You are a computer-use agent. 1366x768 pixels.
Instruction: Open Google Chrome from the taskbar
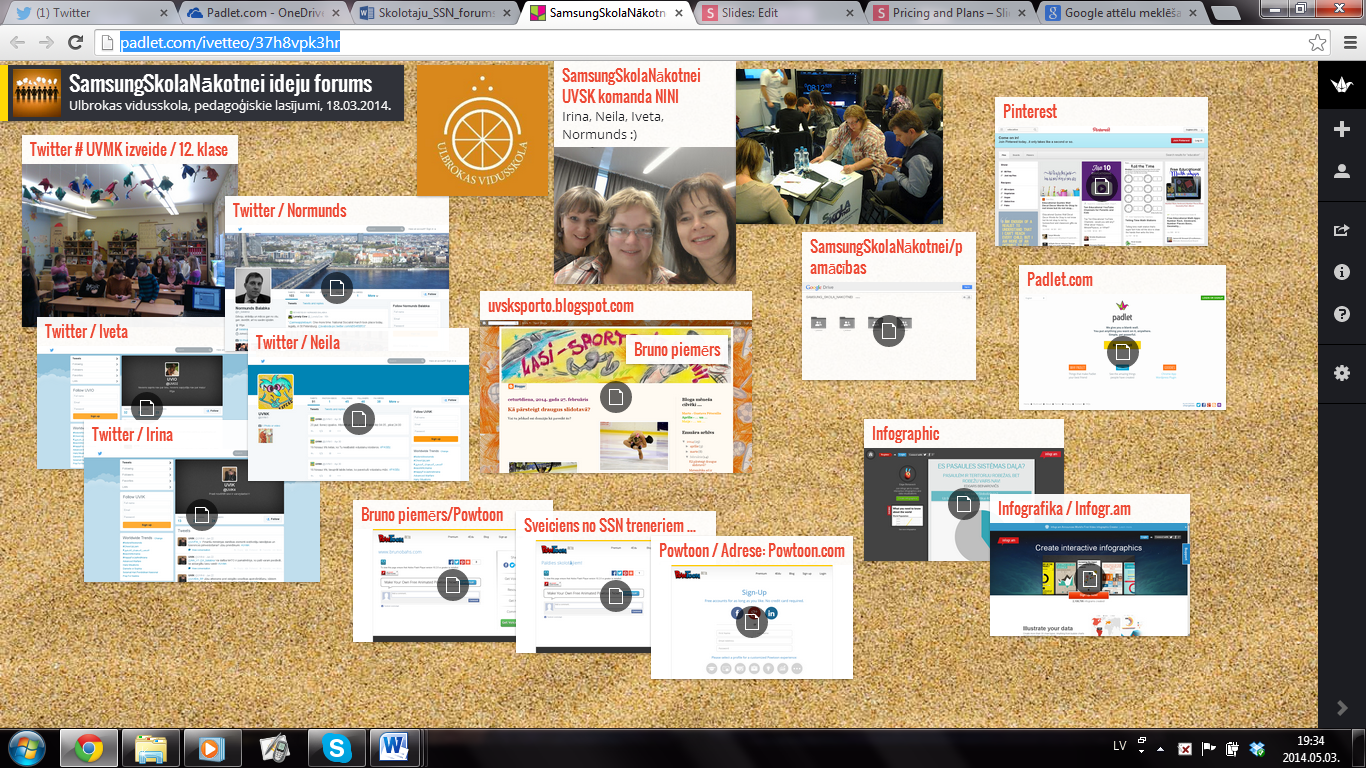89,748
